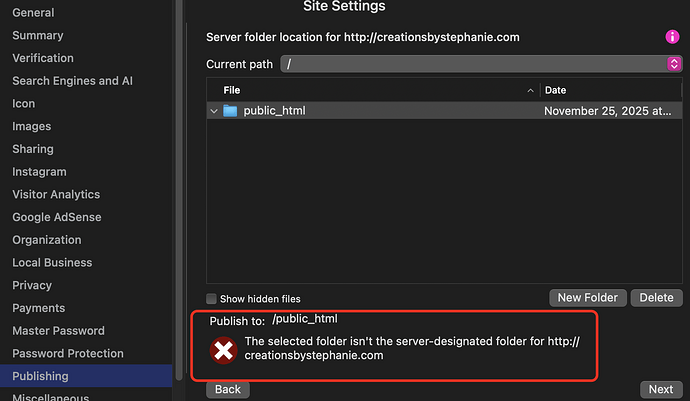Open Password Protection settings

(x=68, y=353)
